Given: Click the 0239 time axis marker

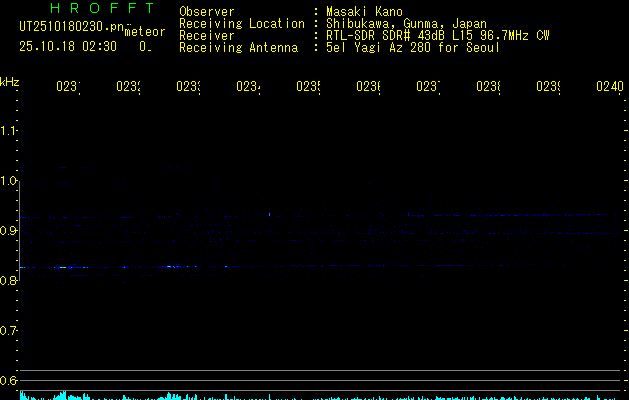Looking at the screenshot, I should 548,87.
